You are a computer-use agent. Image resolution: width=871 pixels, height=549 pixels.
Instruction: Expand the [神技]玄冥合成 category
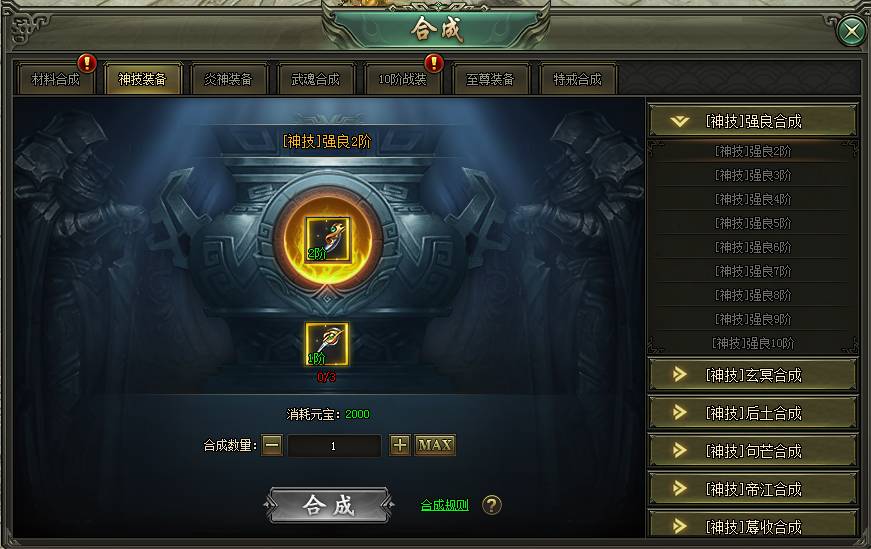tap(753, 375)
